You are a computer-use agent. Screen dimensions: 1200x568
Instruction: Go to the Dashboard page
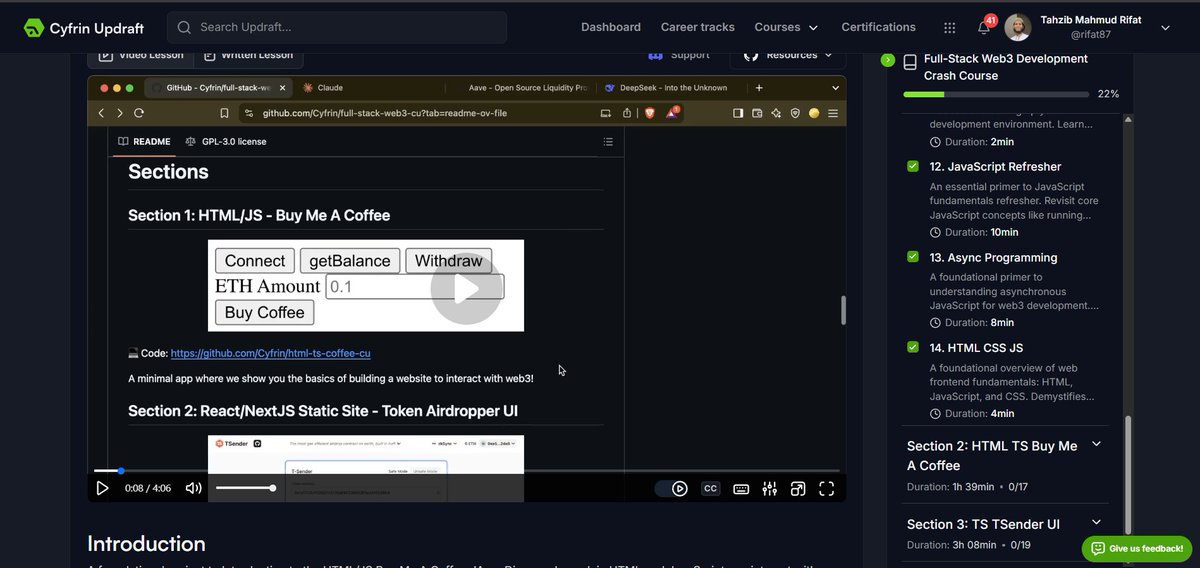click(611, 27)
